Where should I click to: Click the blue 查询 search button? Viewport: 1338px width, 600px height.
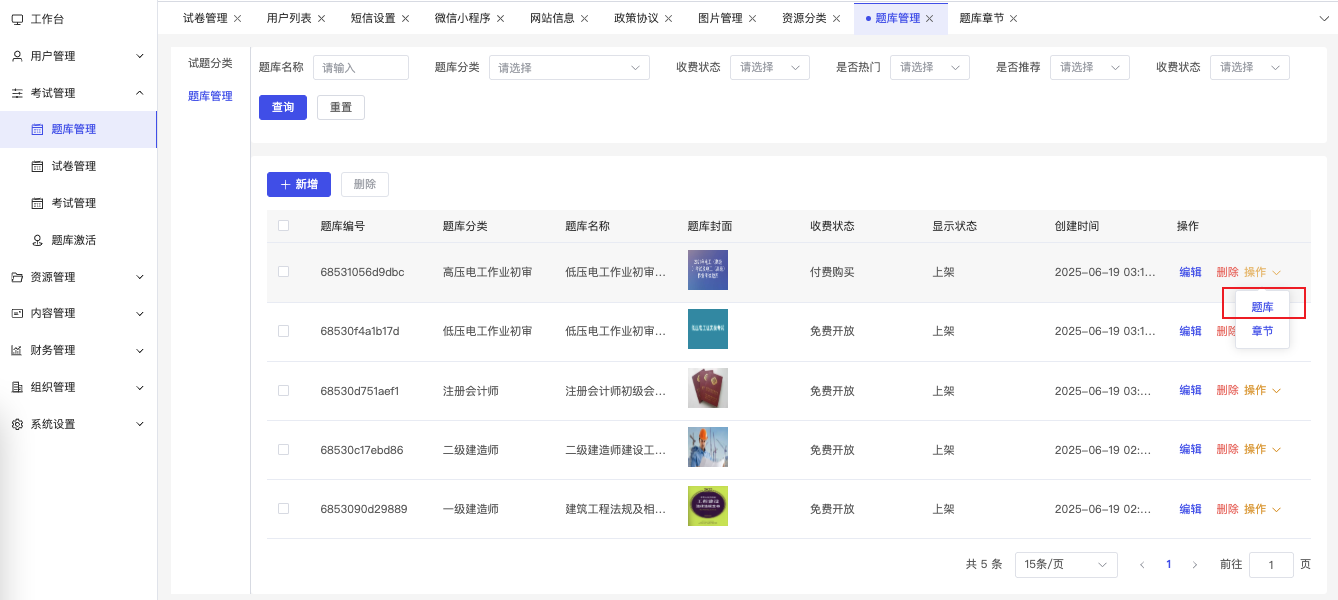(283, 107)
